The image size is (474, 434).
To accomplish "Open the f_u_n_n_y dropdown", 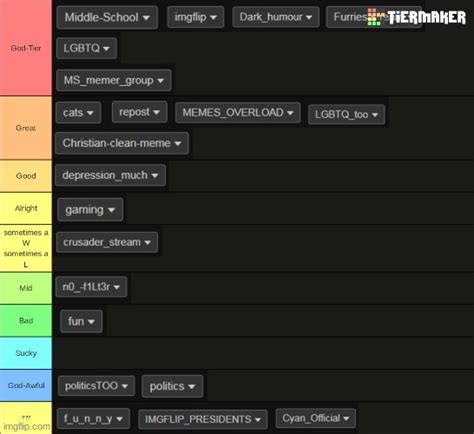I will point(93,419).
